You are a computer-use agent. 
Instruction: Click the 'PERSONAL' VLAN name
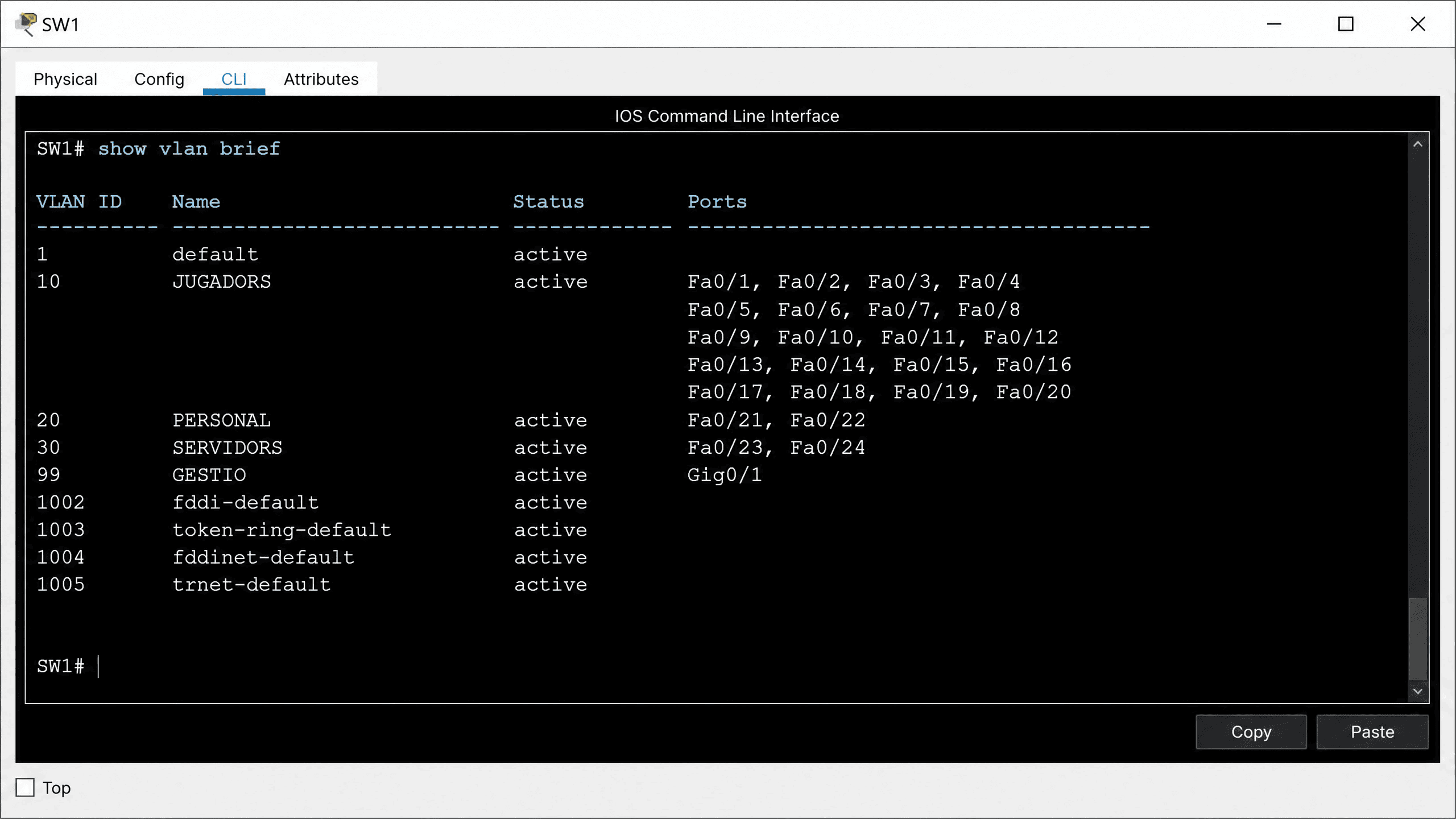222,420
